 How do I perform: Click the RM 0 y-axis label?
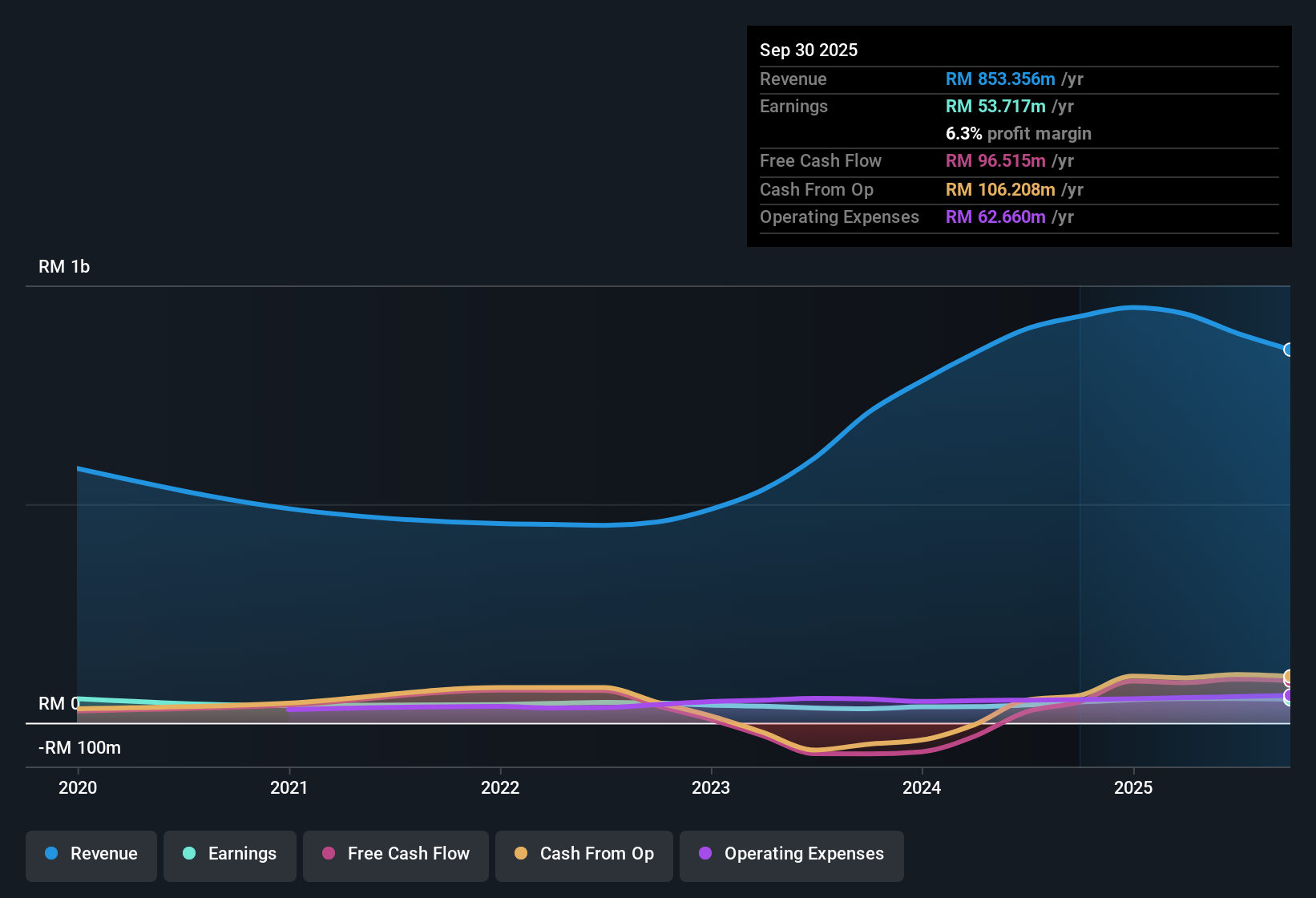[59, 704]
